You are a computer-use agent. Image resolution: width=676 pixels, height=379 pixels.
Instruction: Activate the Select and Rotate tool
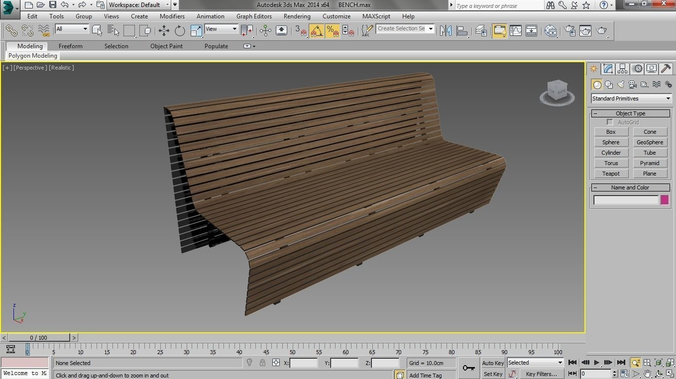point(180,31)
